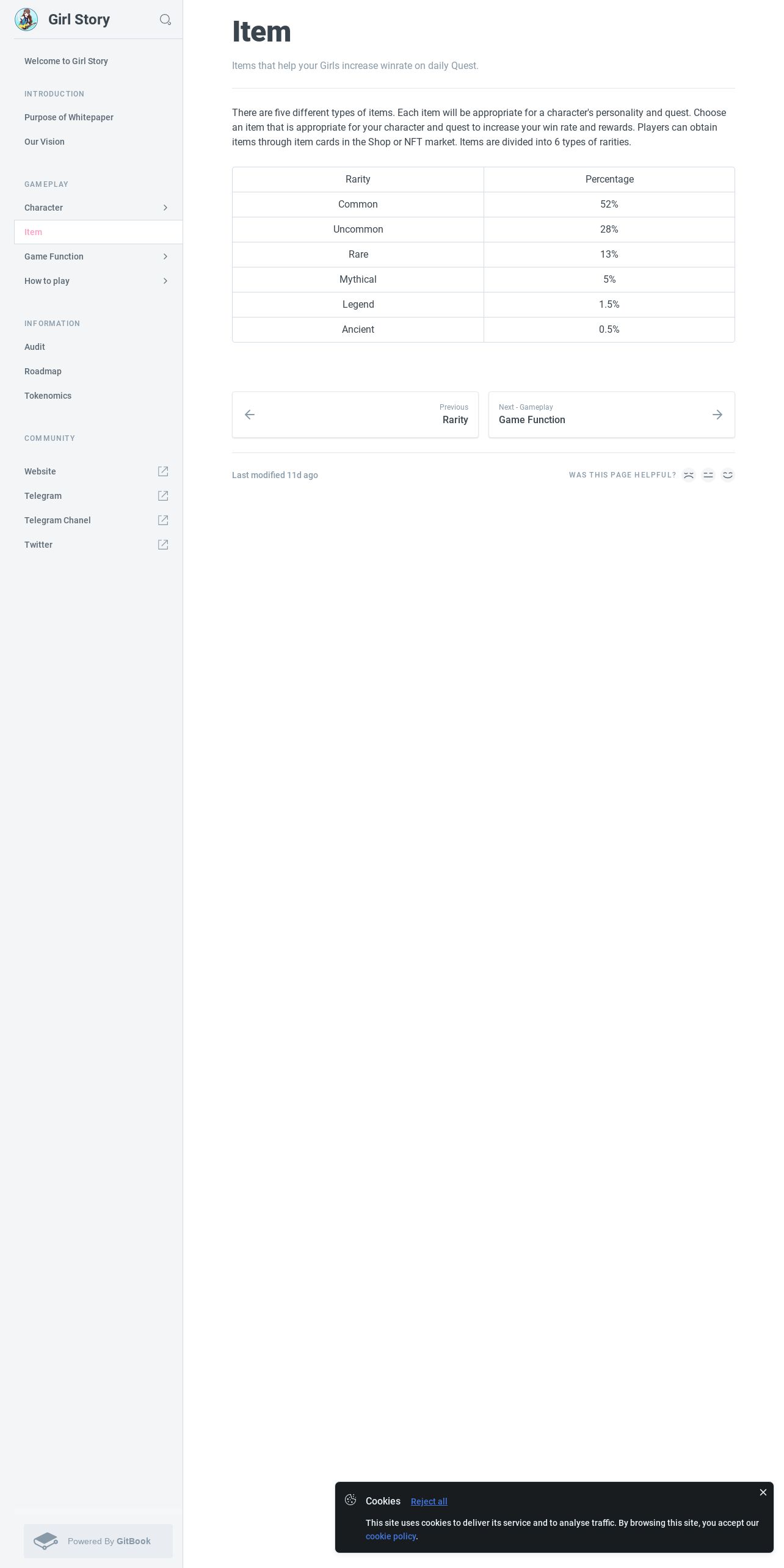
Task: Expand the How to play chevron
Action: pyautogui.click(x=165, y=281)
